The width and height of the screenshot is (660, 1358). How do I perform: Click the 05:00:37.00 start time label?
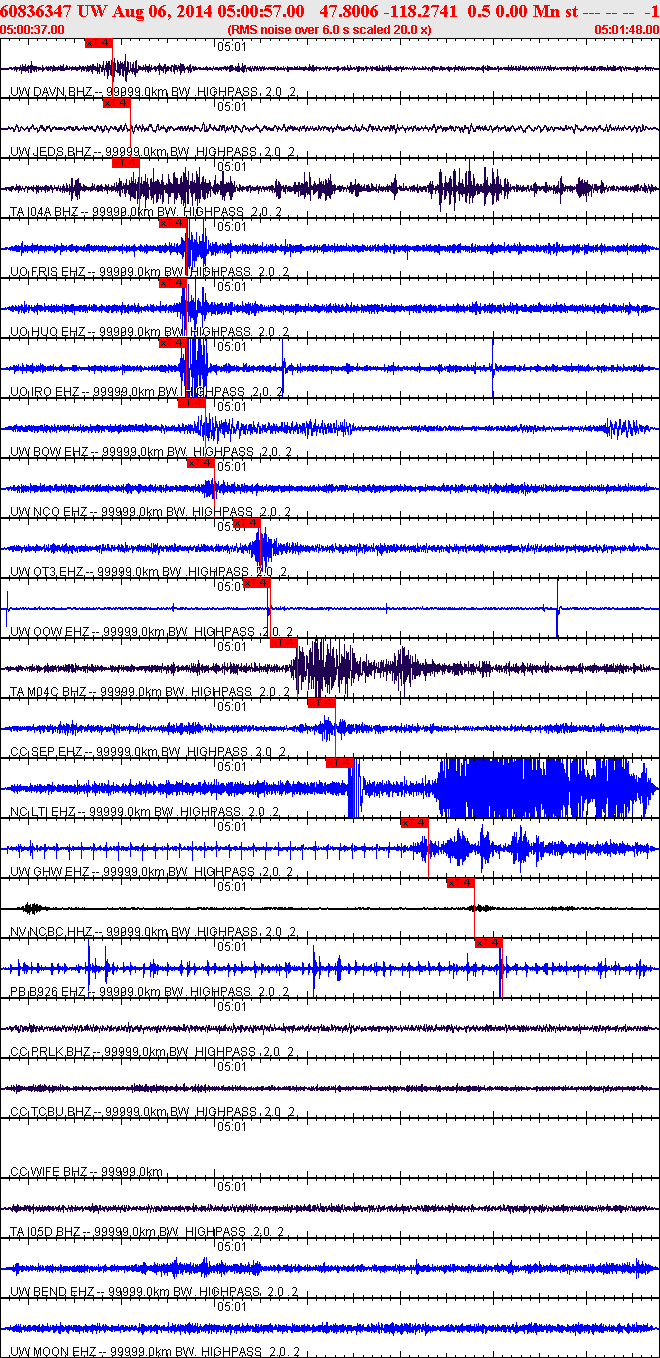[32, 29]
